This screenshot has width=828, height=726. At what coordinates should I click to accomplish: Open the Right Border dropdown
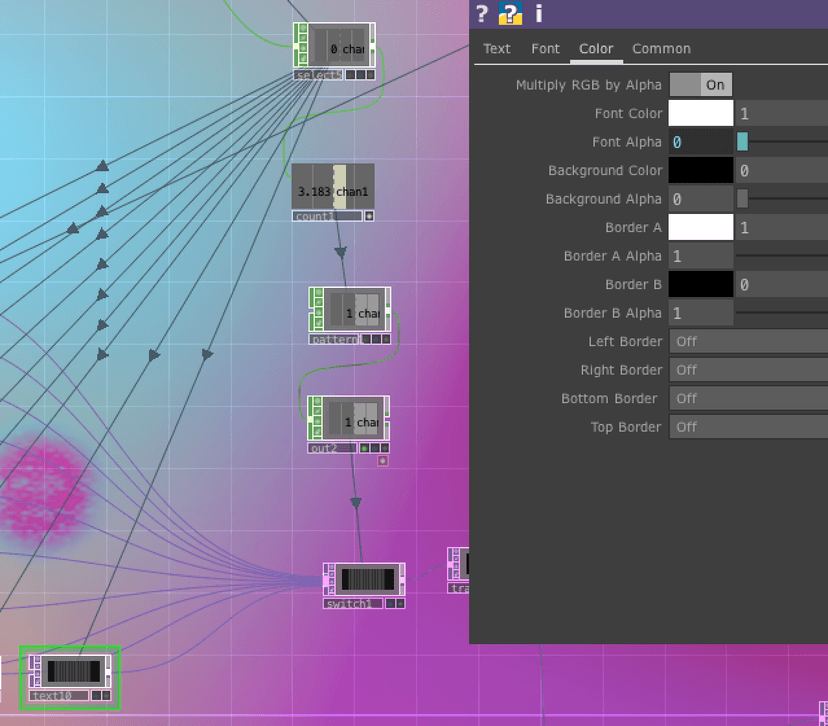click(x=749, y=370)
